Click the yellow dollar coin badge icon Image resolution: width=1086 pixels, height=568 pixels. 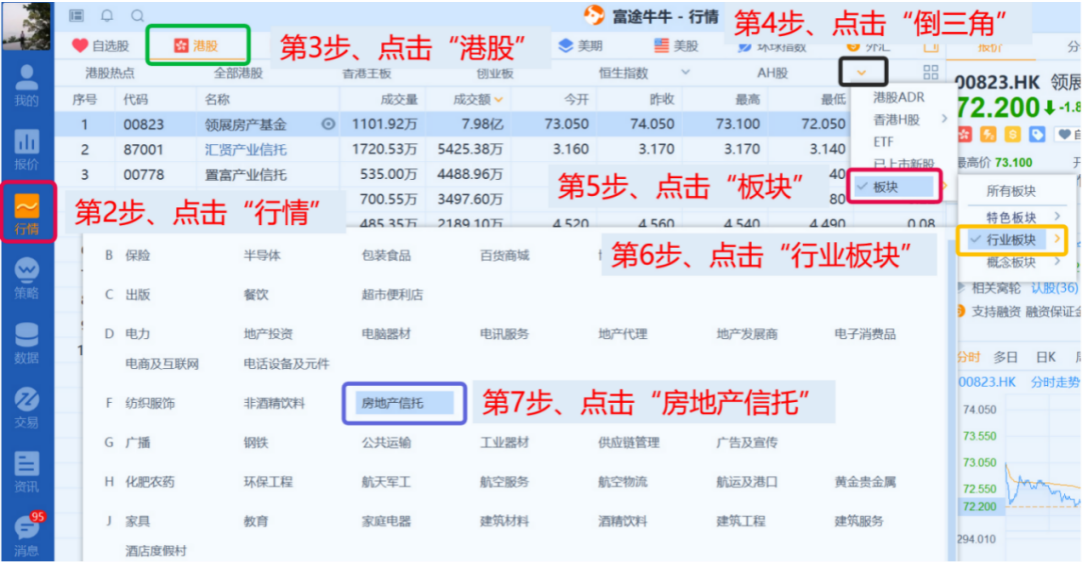pyautogui.click(x=1013, y=134)
